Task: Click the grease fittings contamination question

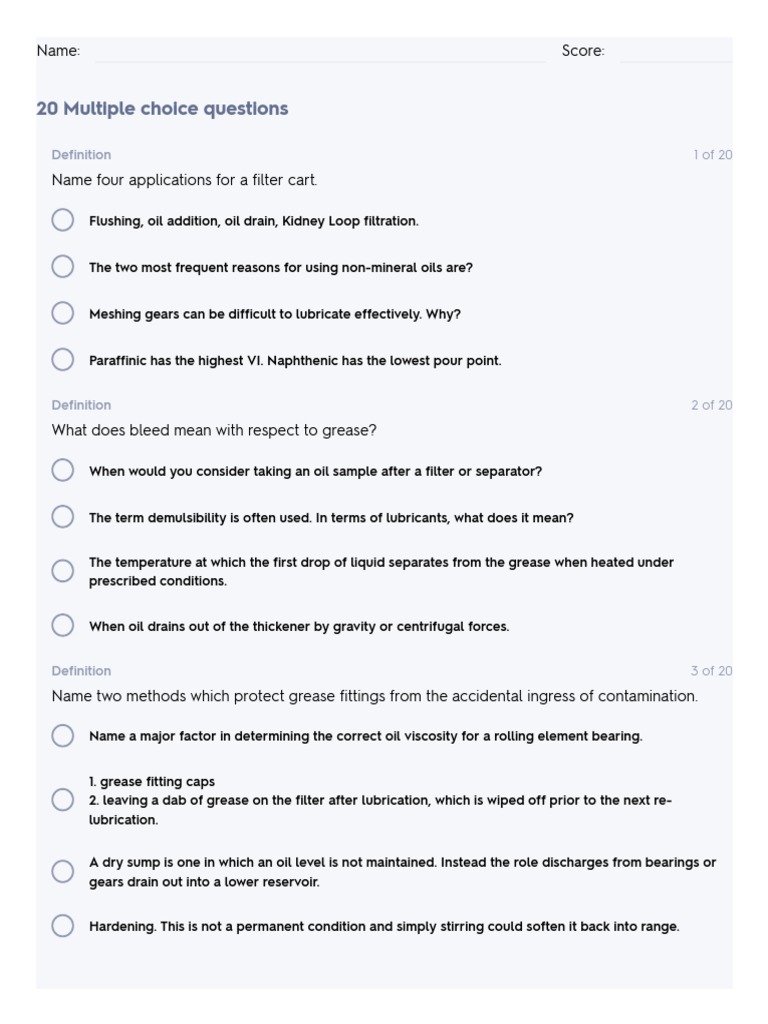Action: pos(374,696)
